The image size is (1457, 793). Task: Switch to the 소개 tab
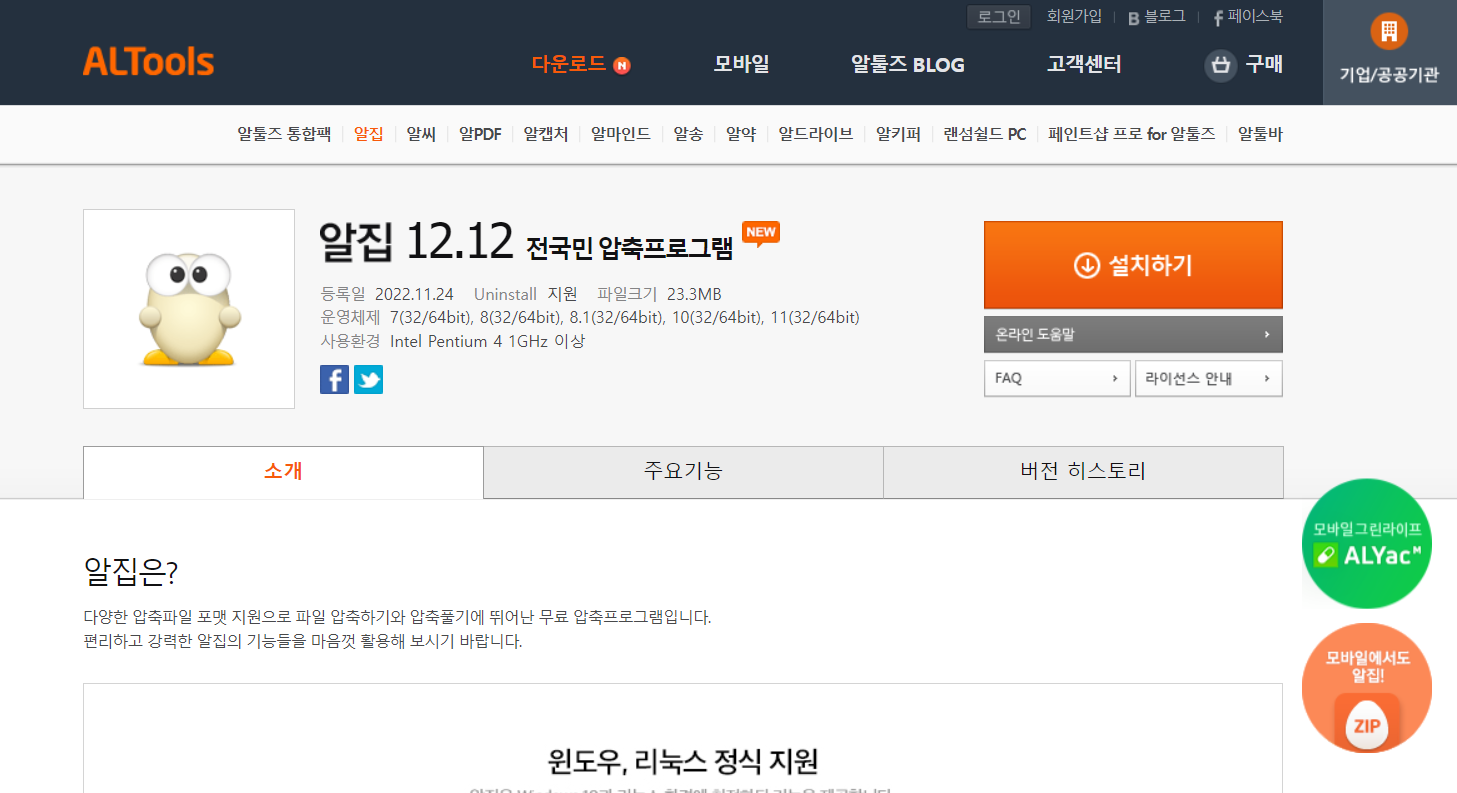tap(283, 472)
